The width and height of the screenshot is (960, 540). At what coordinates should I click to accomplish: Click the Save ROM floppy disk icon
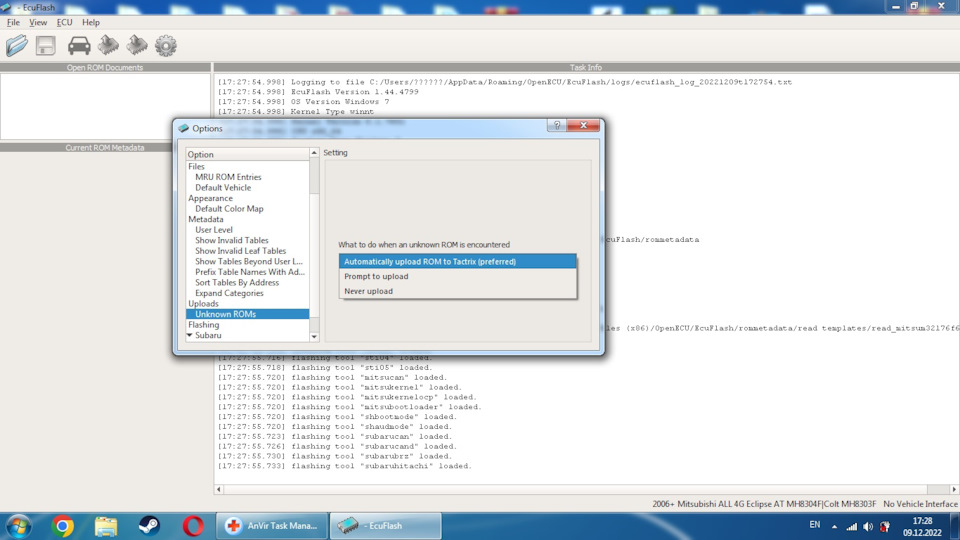[x=46, y=45]
